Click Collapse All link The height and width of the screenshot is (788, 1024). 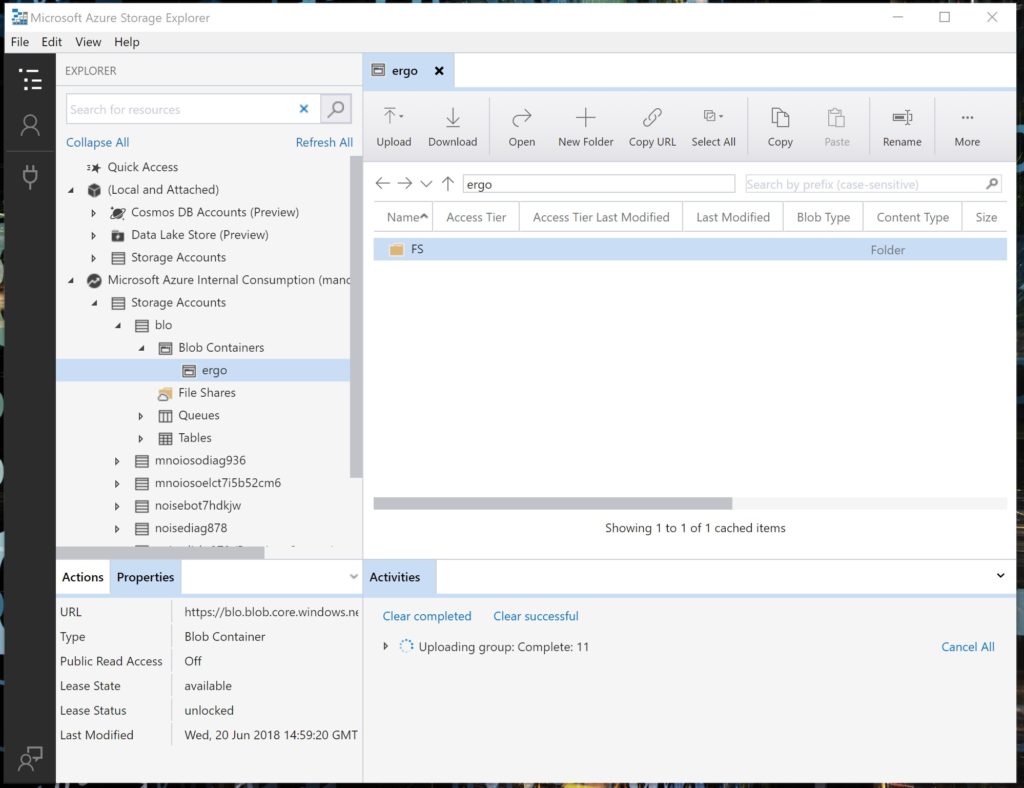[97, 142]
